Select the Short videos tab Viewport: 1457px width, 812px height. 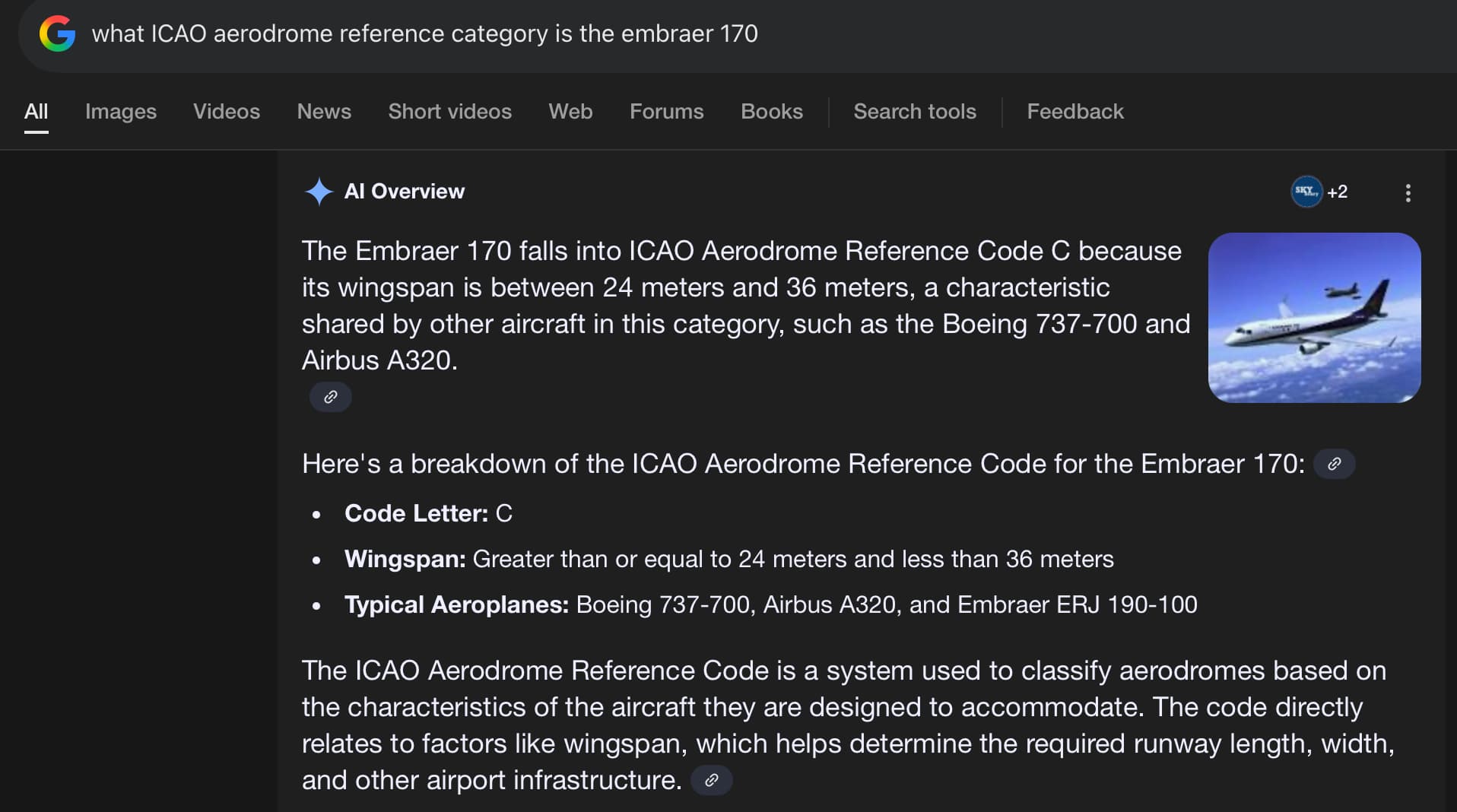[449, 111]
